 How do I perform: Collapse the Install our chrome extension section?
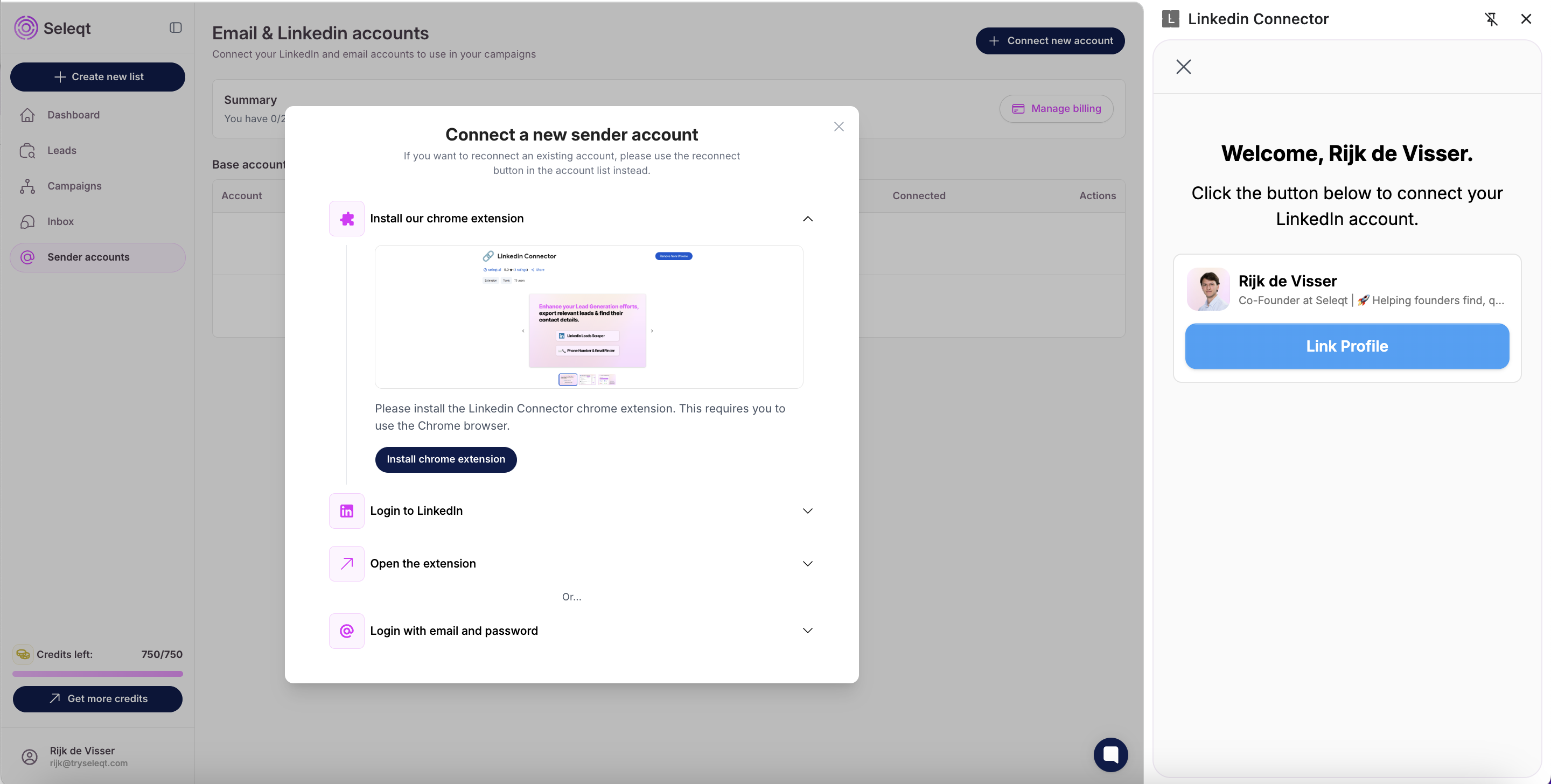807,219
